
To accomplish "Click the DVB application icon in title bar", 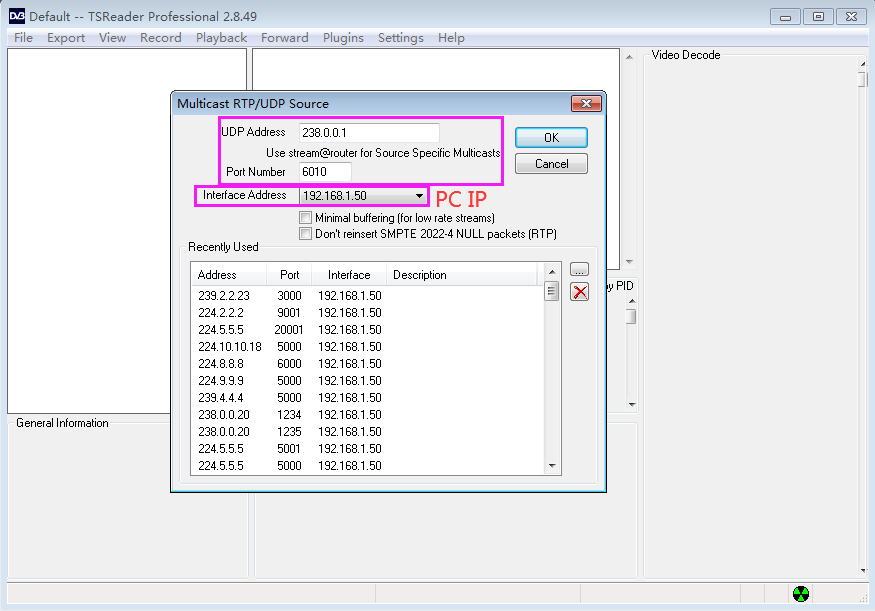I will point(16,16).
